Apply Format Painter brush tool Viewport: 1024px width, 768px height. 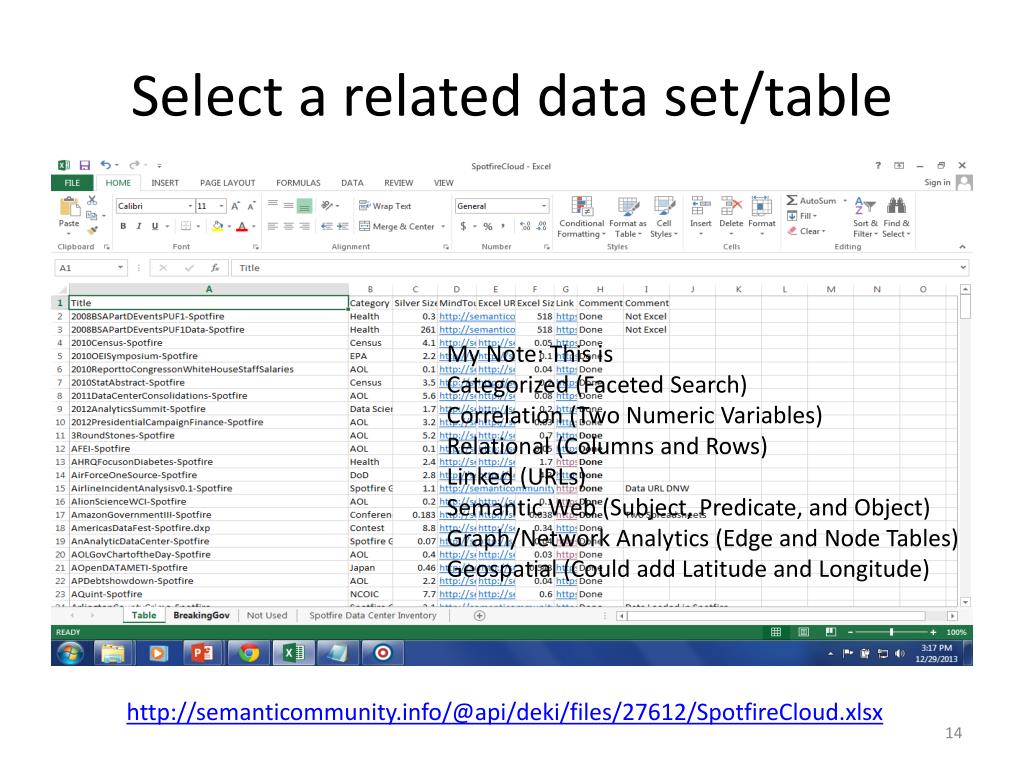pyautogui.click(x=92, y=230)
